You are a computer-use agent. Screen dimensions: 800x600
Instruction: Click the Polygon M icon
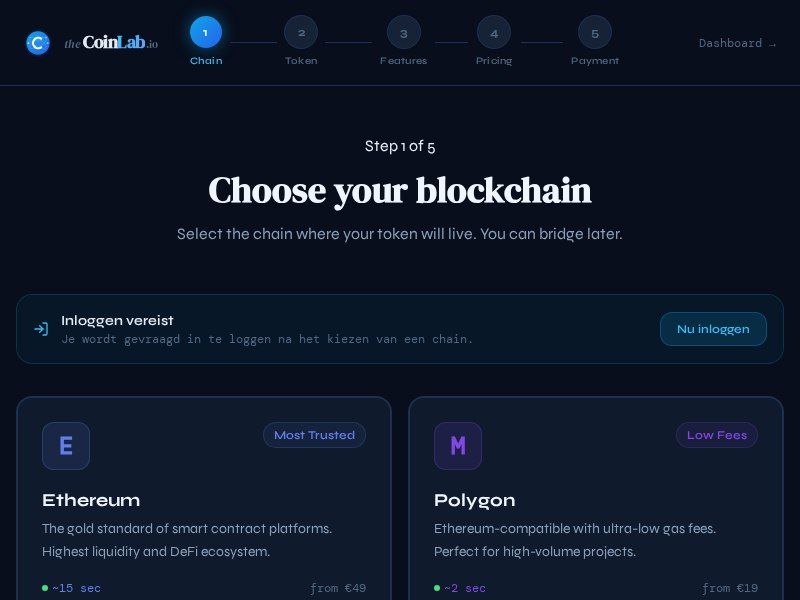click(x=458, y=446)
